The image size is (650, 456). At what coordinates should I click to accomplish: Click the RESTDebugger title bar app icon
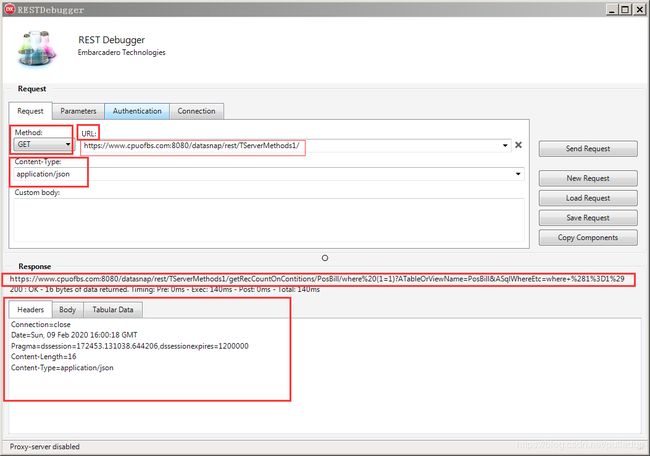coord(9,9)
